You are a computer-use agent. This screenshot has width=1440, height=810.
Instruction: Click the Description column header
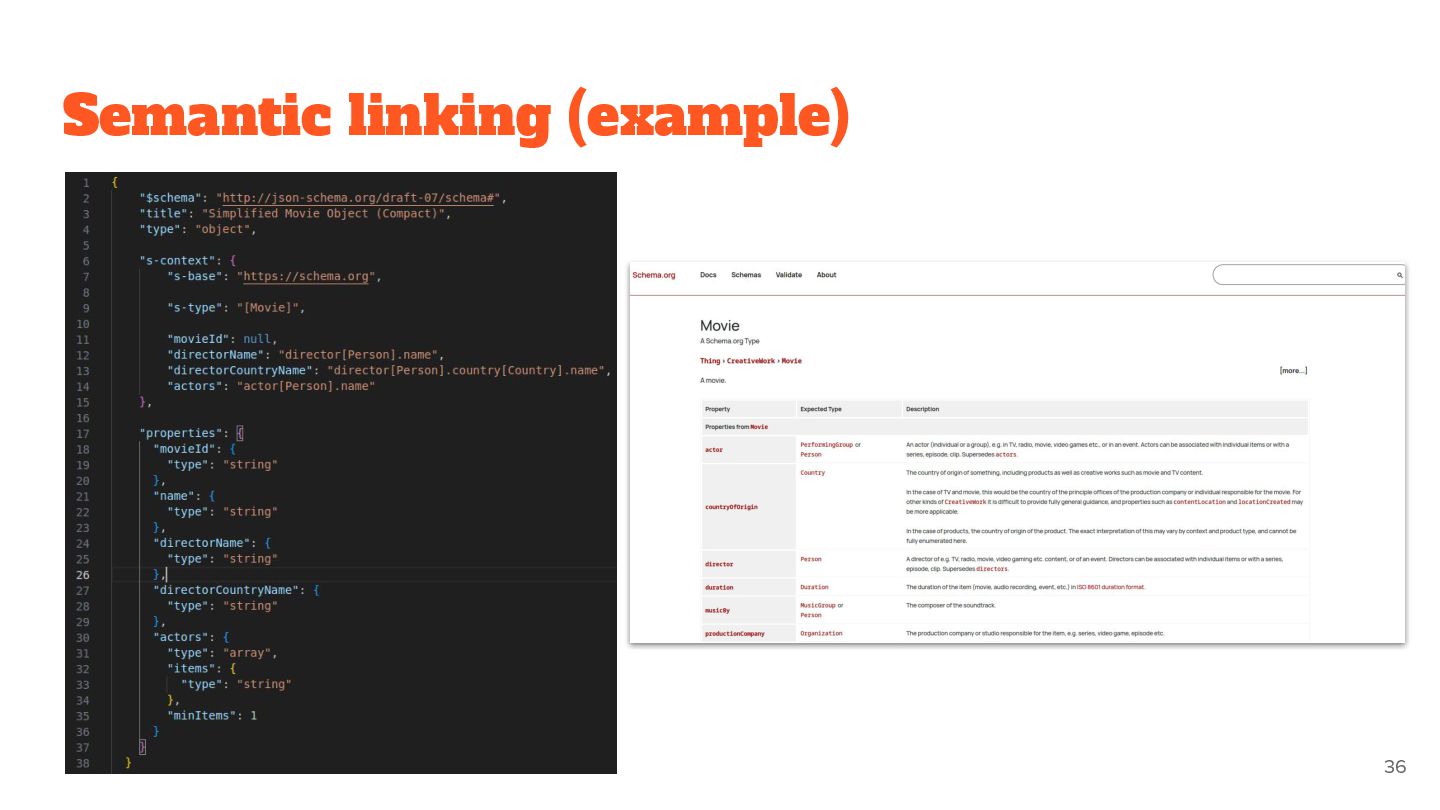(922, 409)
